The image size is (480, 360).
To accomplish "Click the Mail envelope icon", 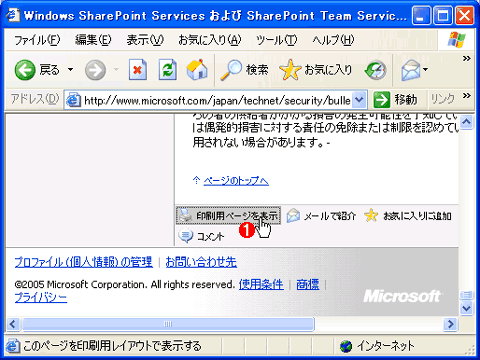I will click(x=411, y=70).
